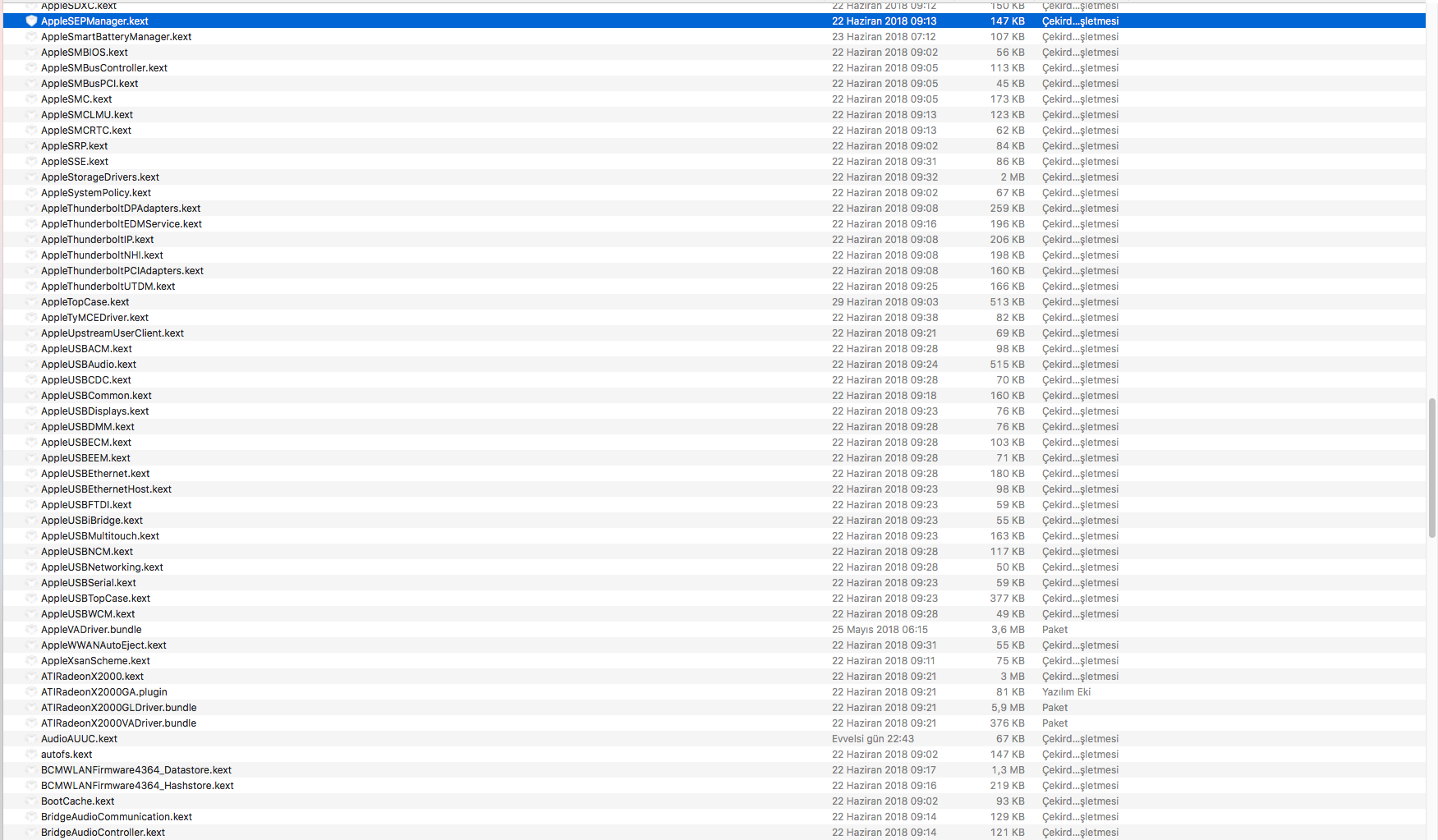Click the icon next to BootCache.kext
The height and width of the screenshot is (840, 1438).
point(31,801)
